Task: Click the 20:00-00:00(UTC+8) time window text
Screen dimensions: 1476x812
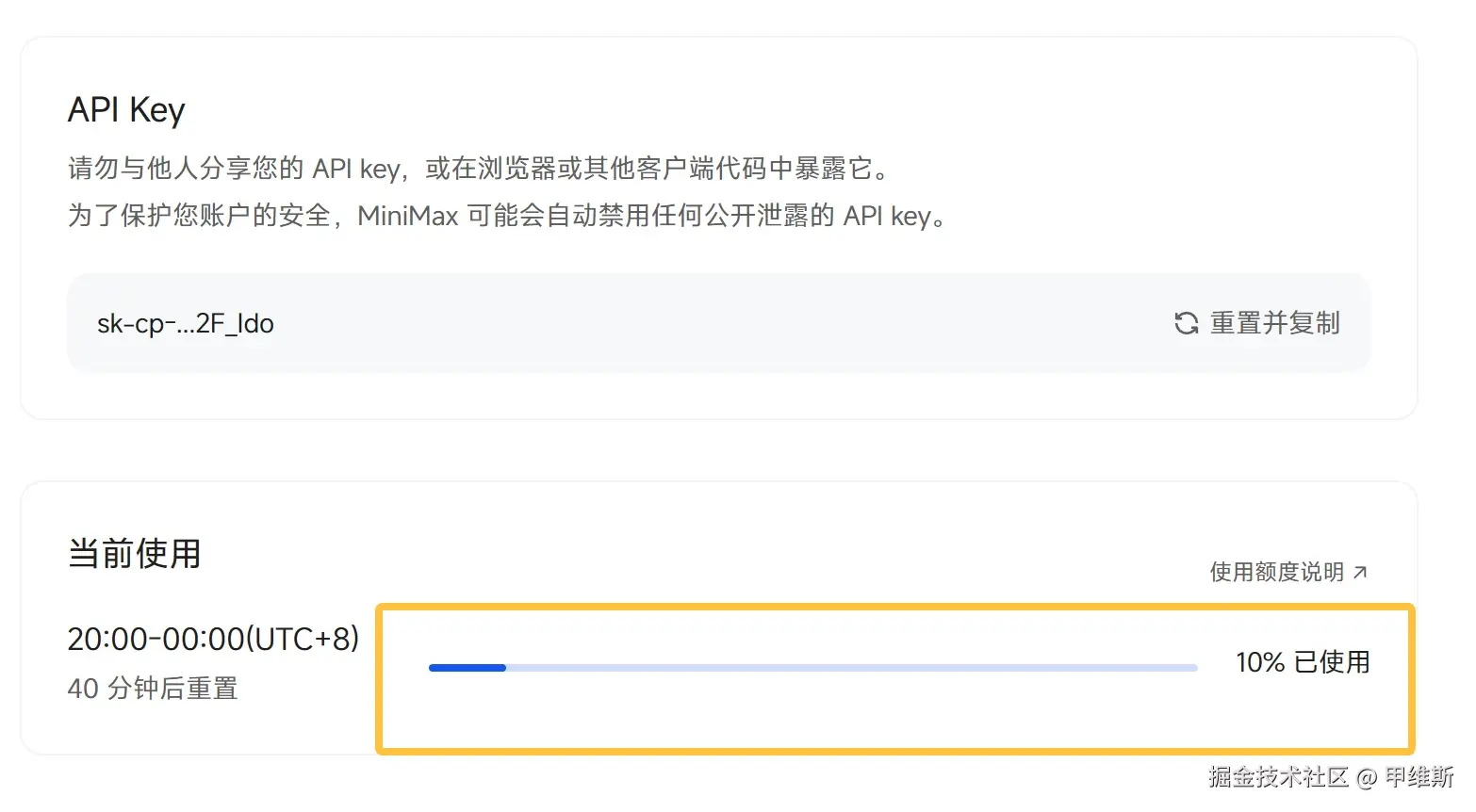Action: 213,639
